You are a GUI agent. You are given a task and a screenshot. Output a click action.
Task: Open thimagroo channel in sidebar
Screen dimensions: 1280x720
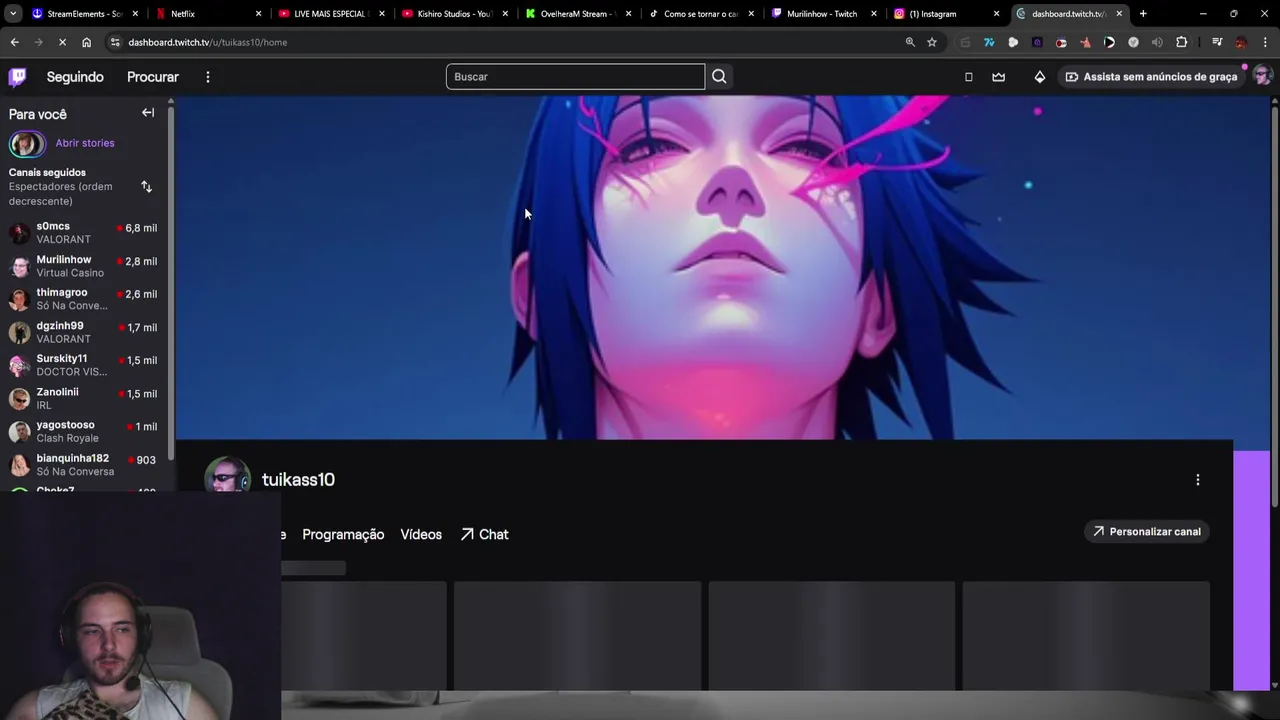85,299
